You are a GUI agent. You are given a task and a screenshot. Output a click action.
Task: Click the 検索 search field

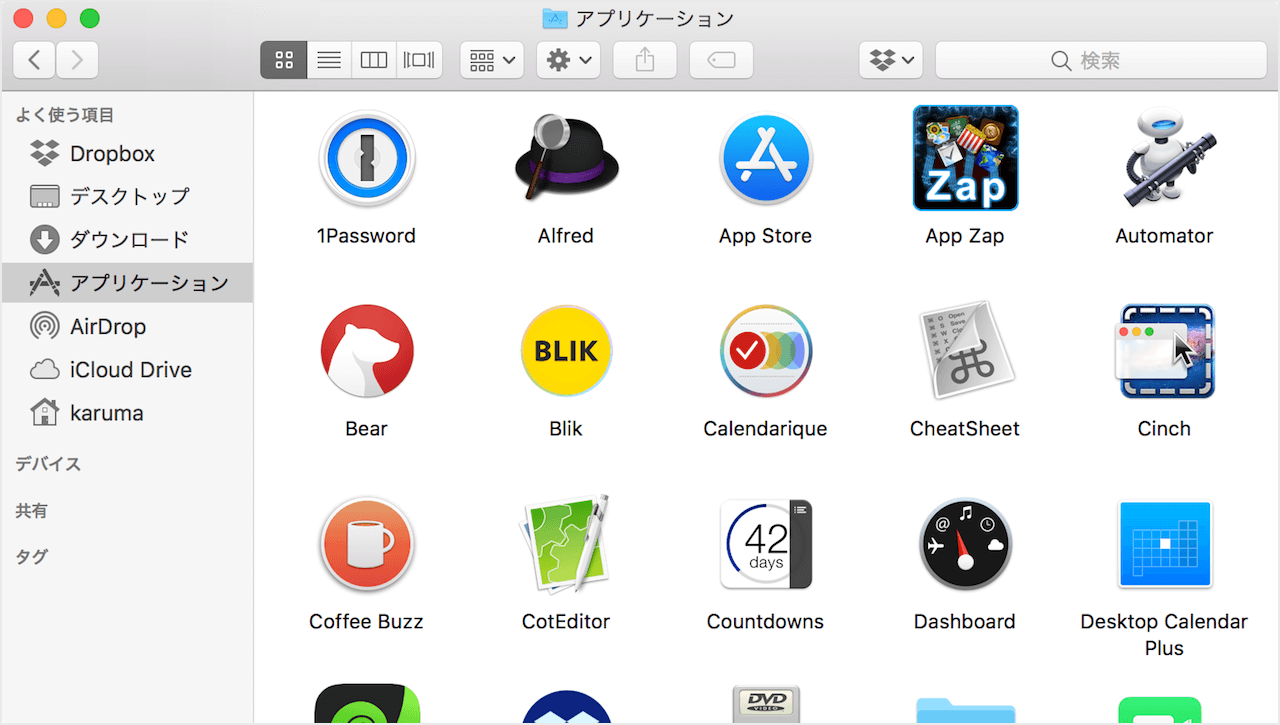click(x=1101, y=60)
